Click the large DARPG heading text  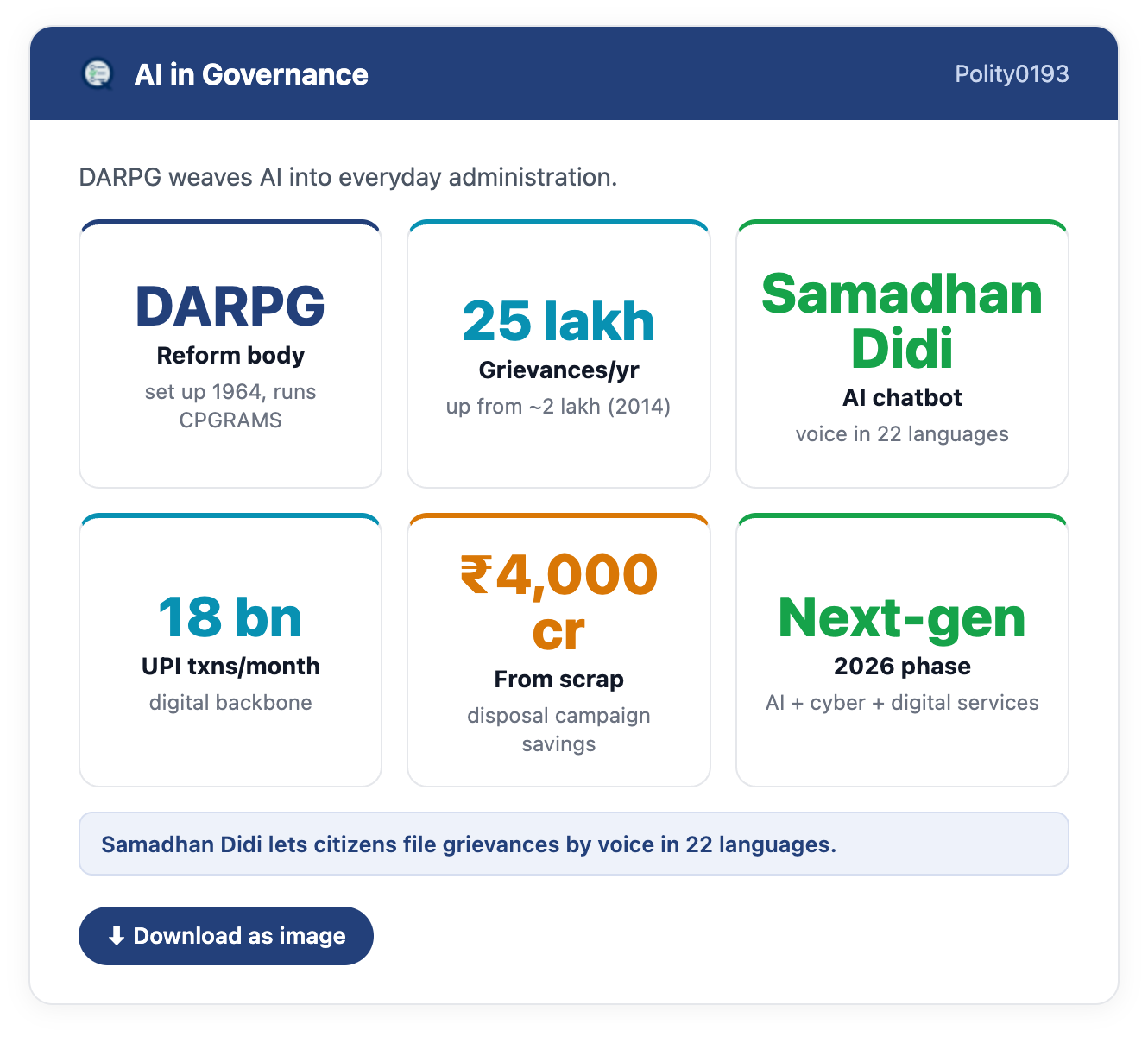pos(230,307)
